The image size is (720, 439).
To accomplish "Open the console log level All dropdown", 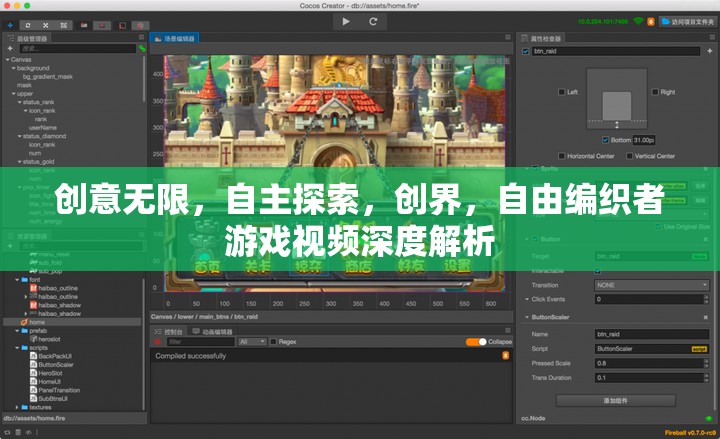I will (x=252, y=342).
